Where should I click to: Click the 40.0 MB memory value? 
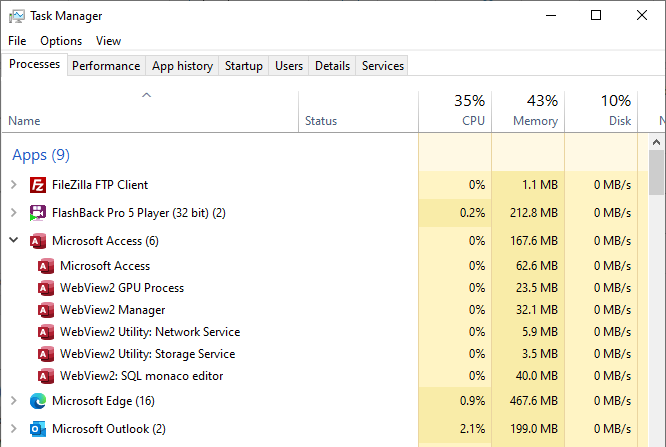tap(536, 376)
